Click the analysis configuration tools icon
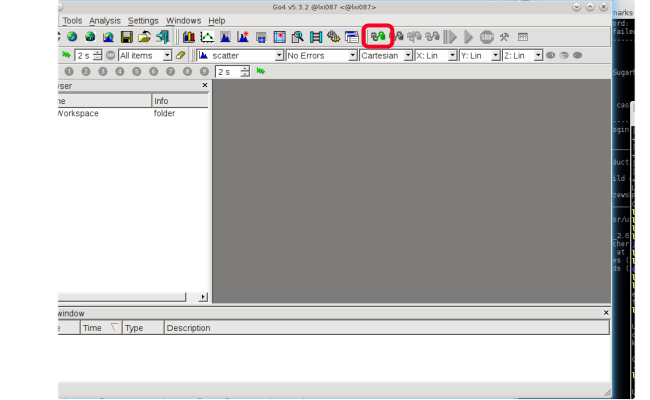650x400 pixels. pos(505,37)
